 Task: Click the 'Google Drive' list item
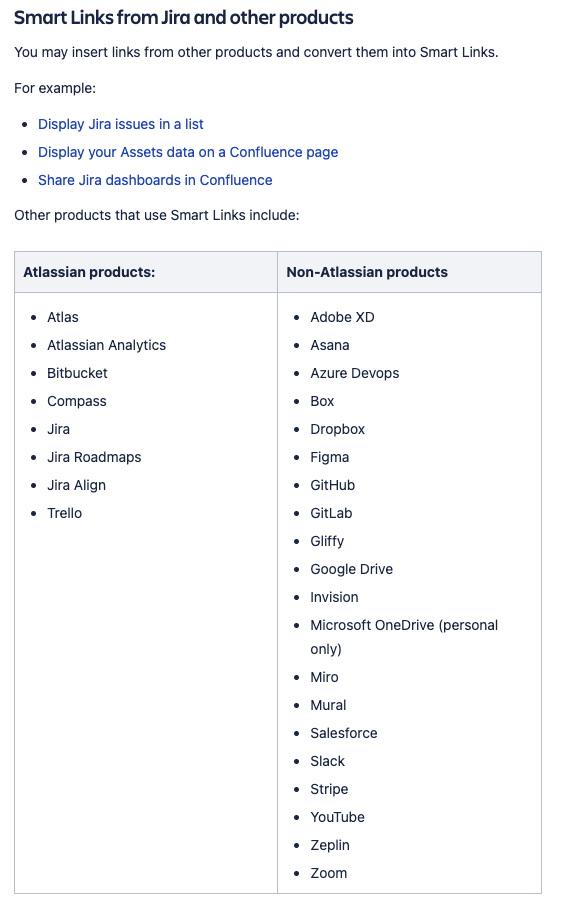351,570
